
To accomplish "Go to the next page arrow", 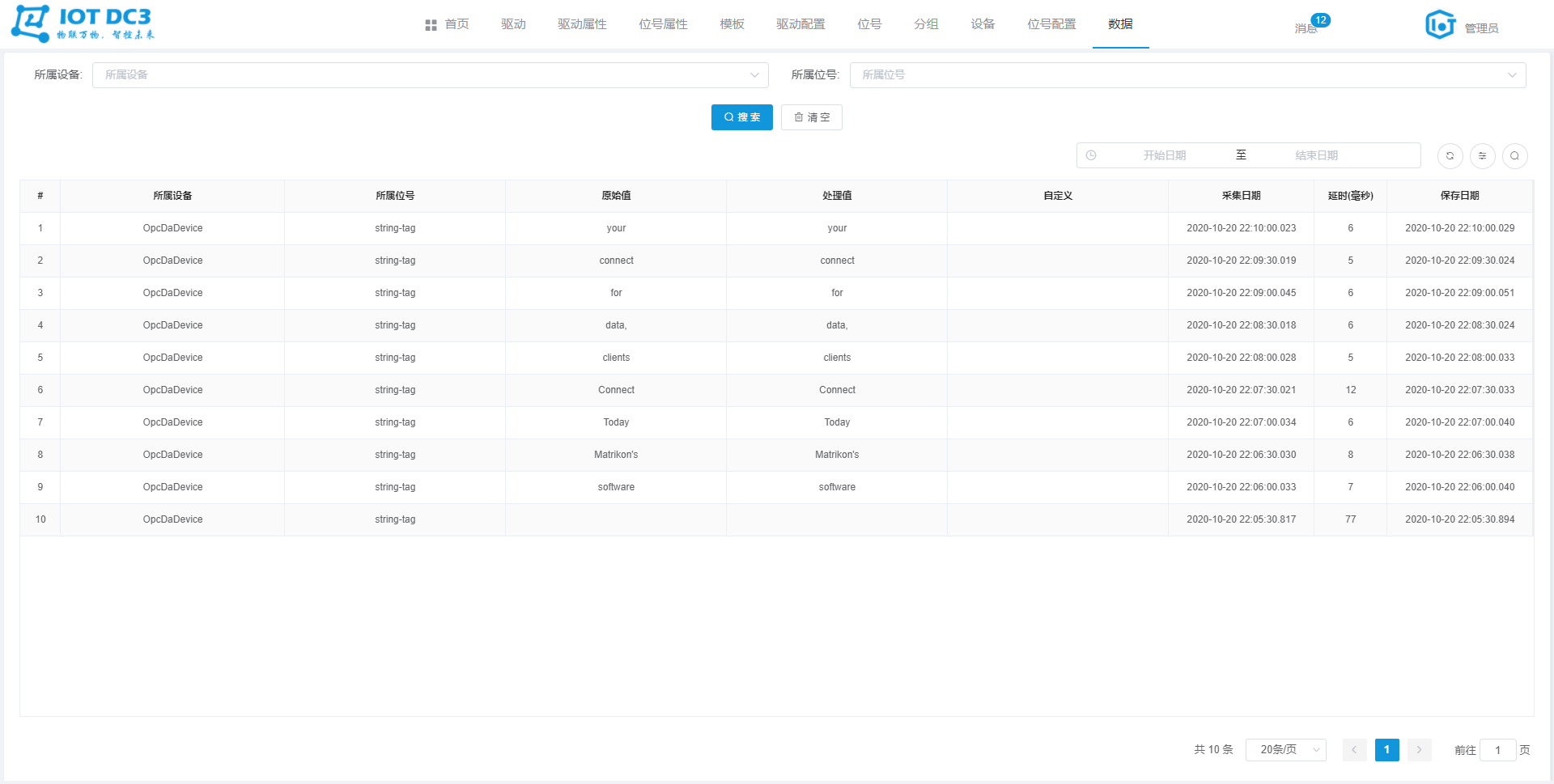I will (x=1419, y=750).
